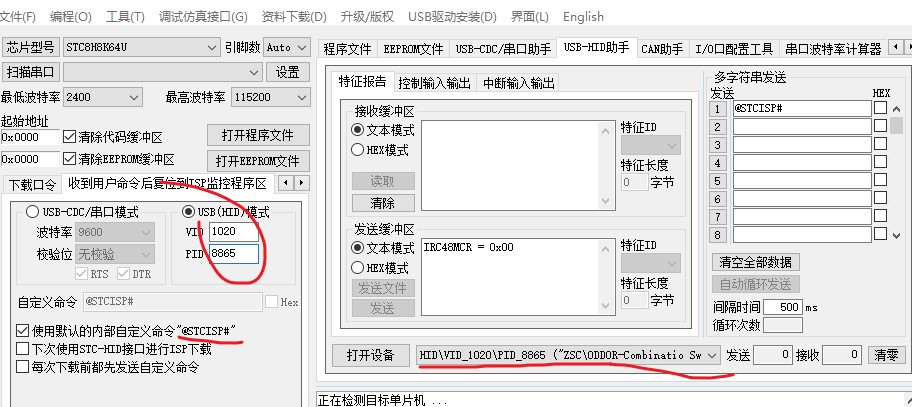The height and width of the screenshot is (407, 912).
Task: Open the 界面(L) menu
Action: coord(529,17)
